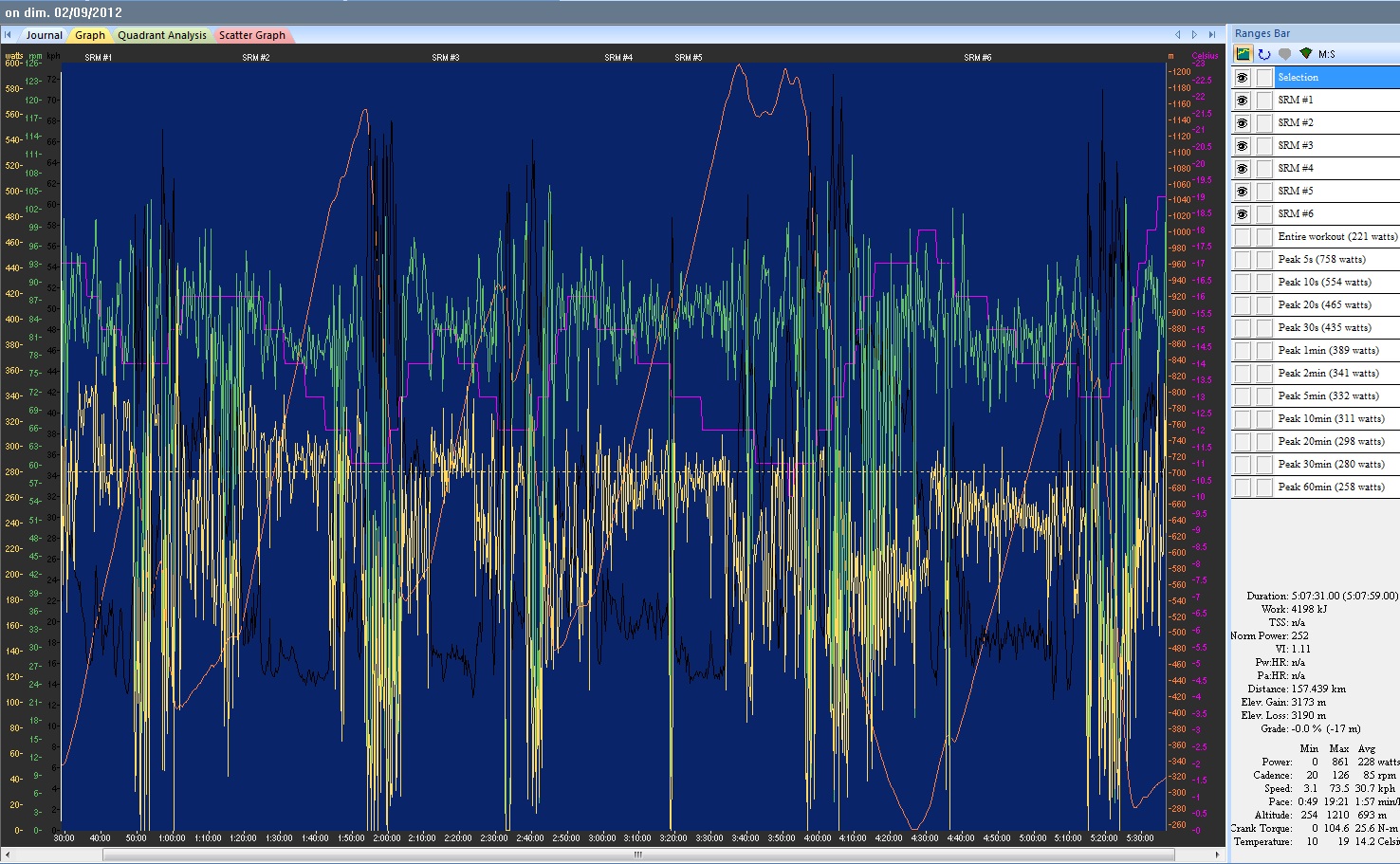
Task: Select the Peak 30min (280 watts) range
Action: (1331, 465)
